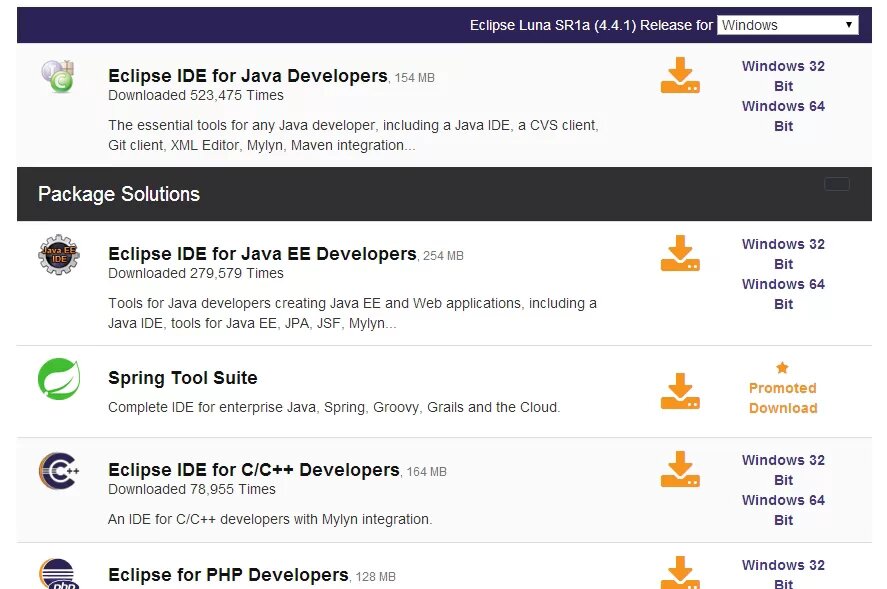Click Spring Tool Suite description text
The width and height of the screenshot is (887, 589).
[334, 407]
